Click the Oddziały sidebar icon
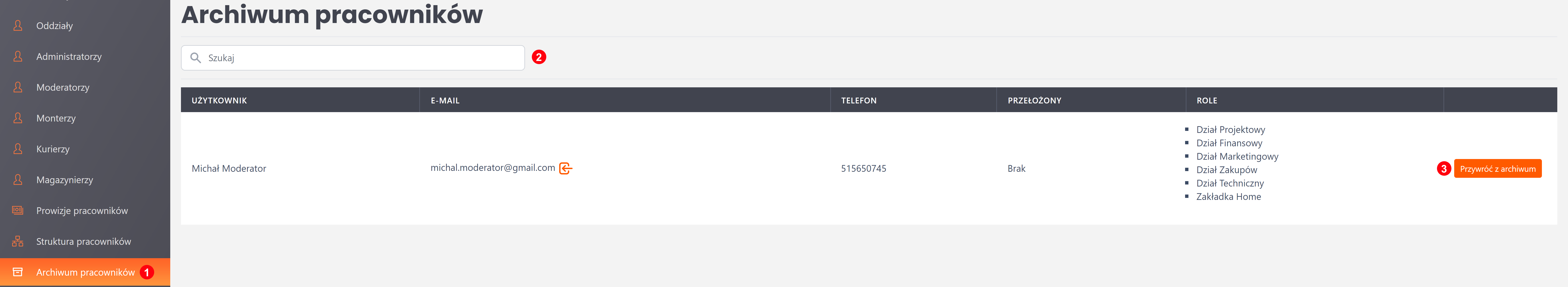This screenshot has height=287, width=1568. point(18,26)
